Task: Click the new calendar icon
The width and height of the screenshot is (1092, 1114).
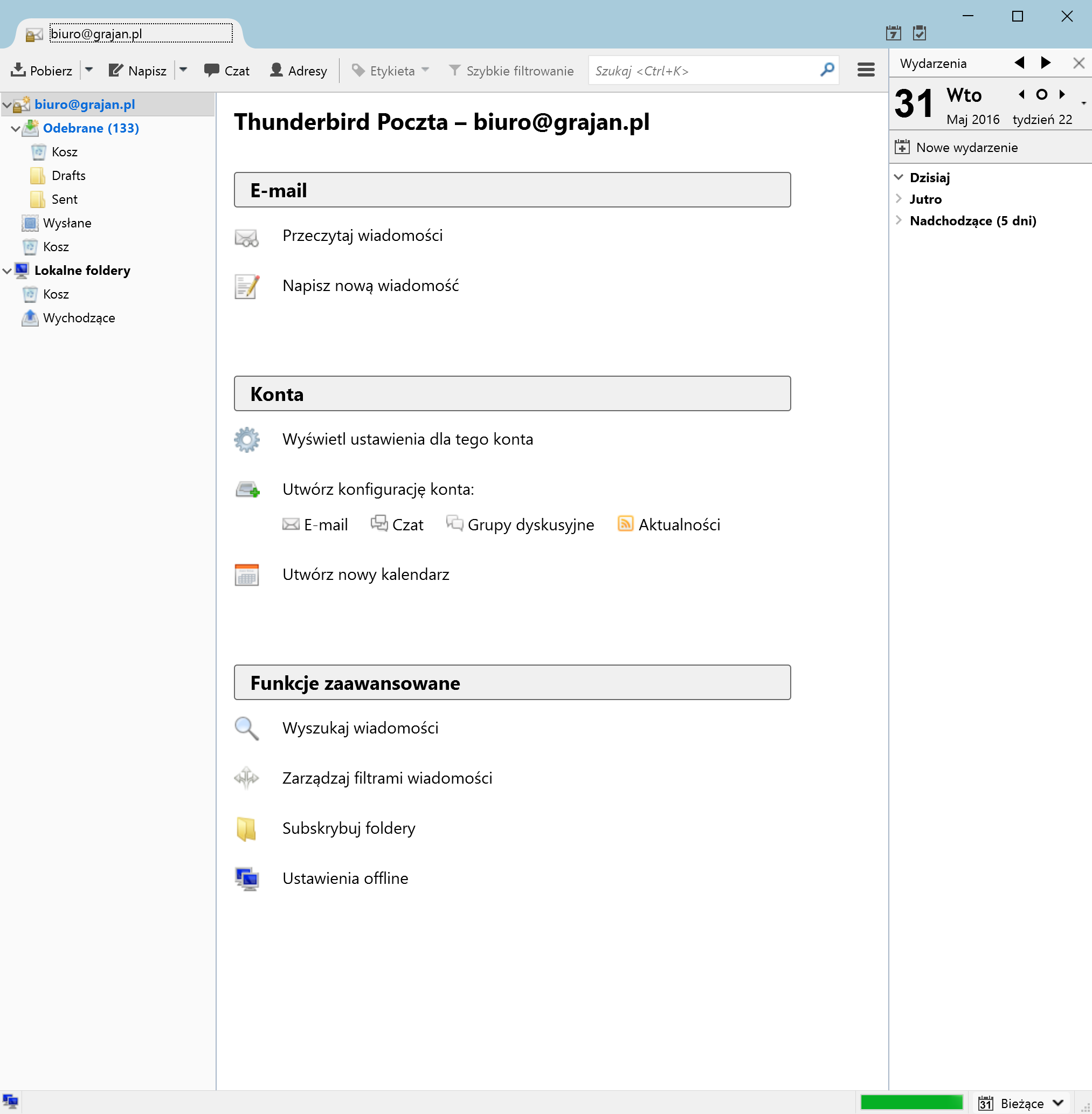Action: [247, 575]
